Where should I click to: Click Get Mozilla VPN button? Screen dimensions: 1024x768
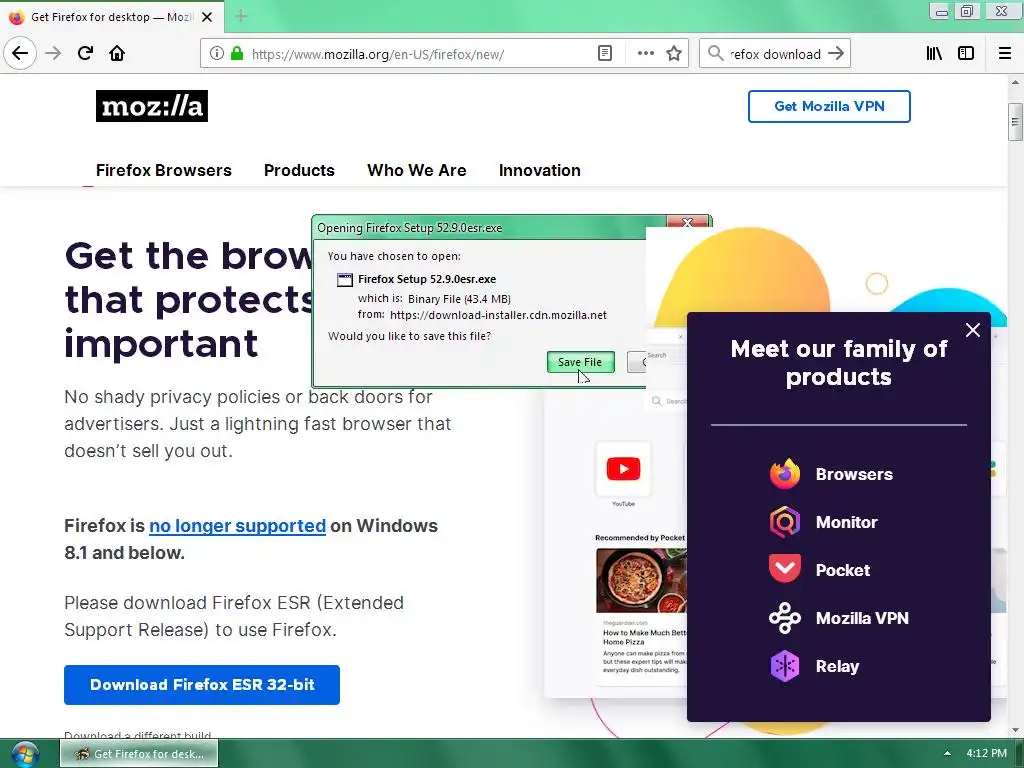(829, 106)
